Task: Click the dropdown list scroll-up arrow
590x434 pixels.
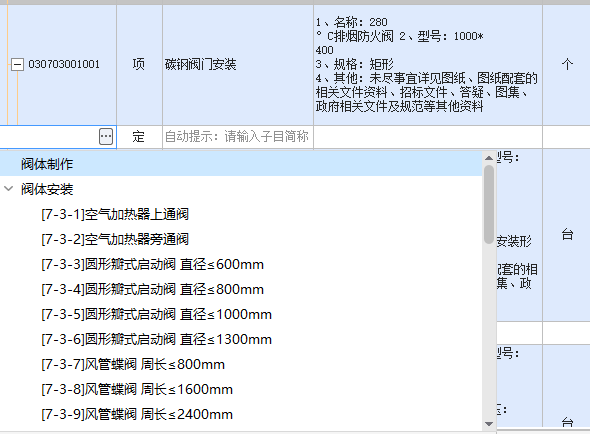Action: click(489, 158)
